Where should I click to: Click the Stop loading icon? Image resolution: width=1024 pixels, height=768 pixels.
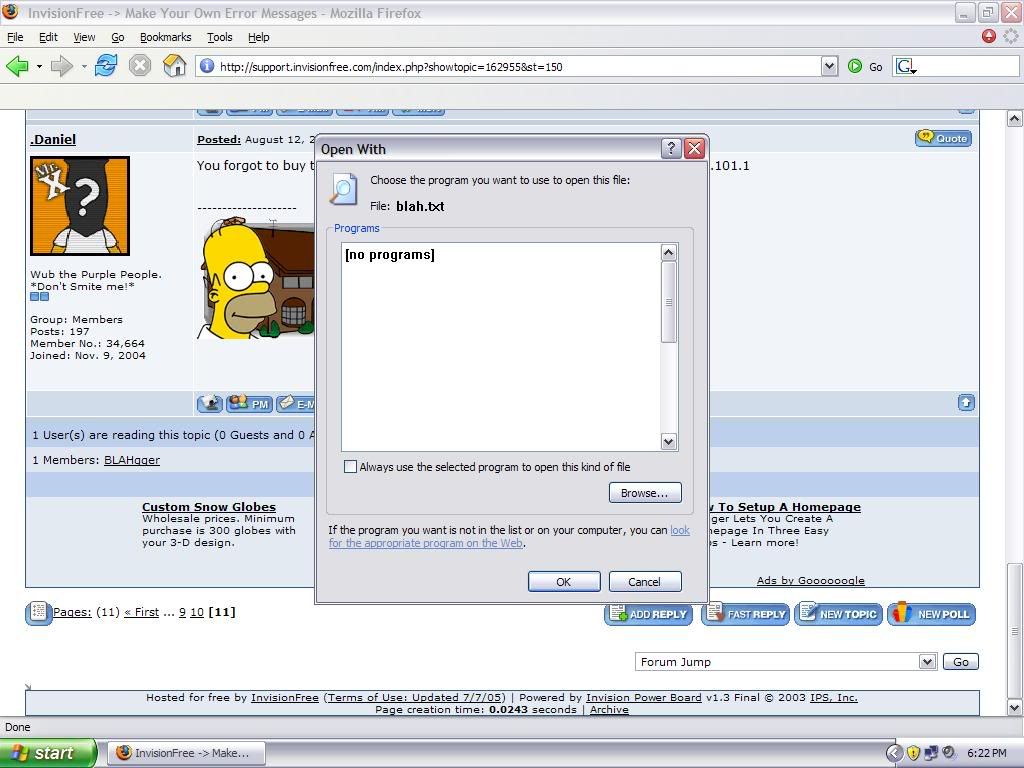[x=140, y=65]
